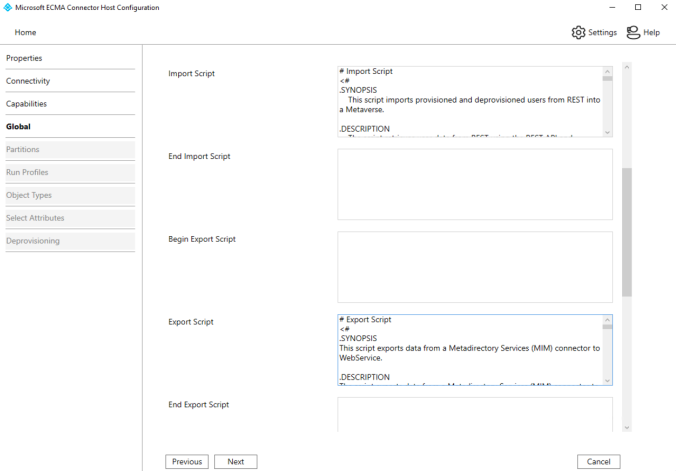
Task: Click the main page vertical scrollbar thumb
Action: [x=627, y=232]
